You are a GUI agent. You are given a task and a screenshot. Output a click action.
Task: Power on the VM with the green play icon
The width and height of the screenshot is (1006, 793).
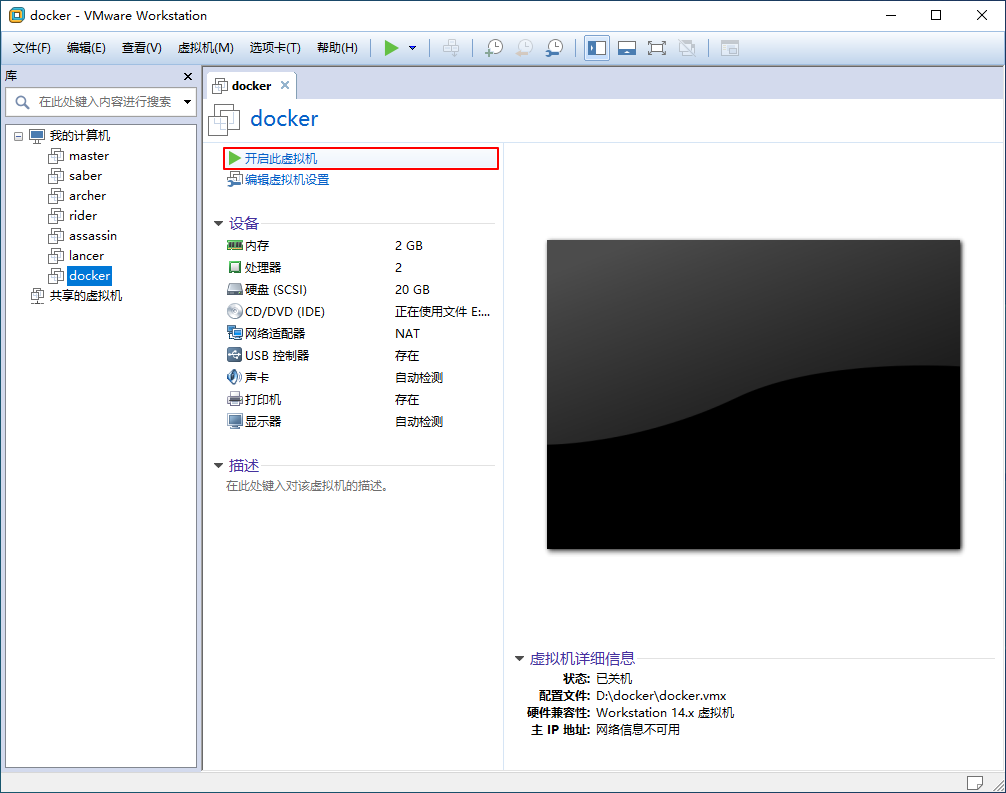[392, 47]
